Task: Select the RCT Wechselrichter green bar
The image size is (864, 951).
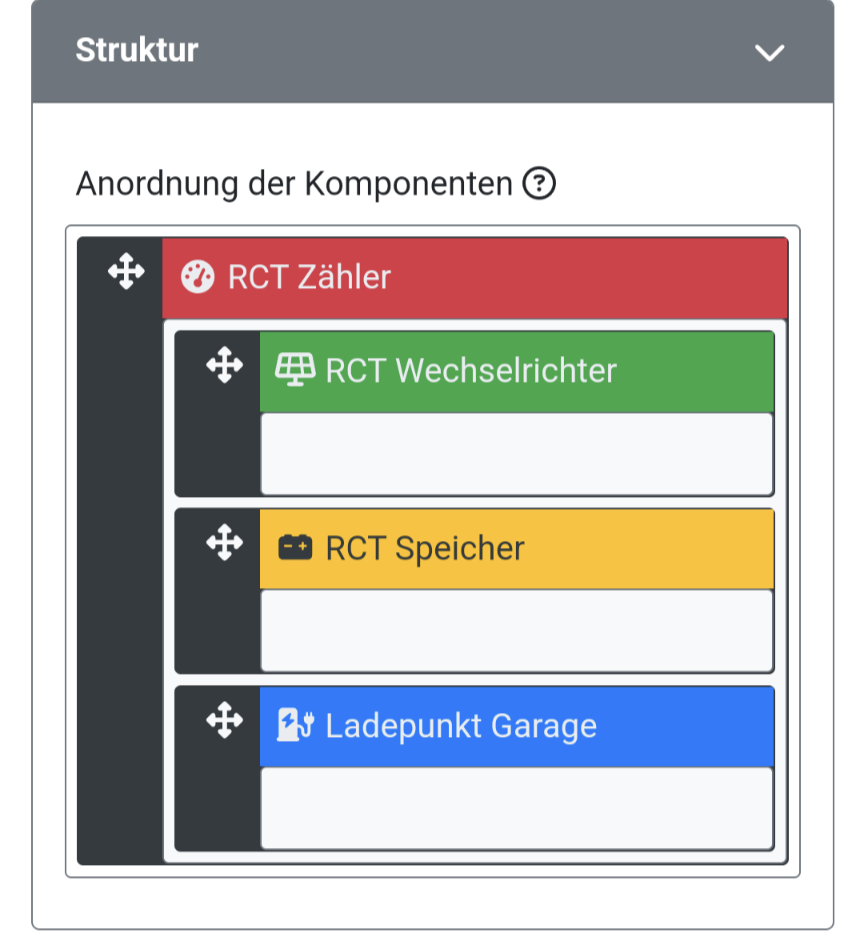Action: click(x=517, y=371)
